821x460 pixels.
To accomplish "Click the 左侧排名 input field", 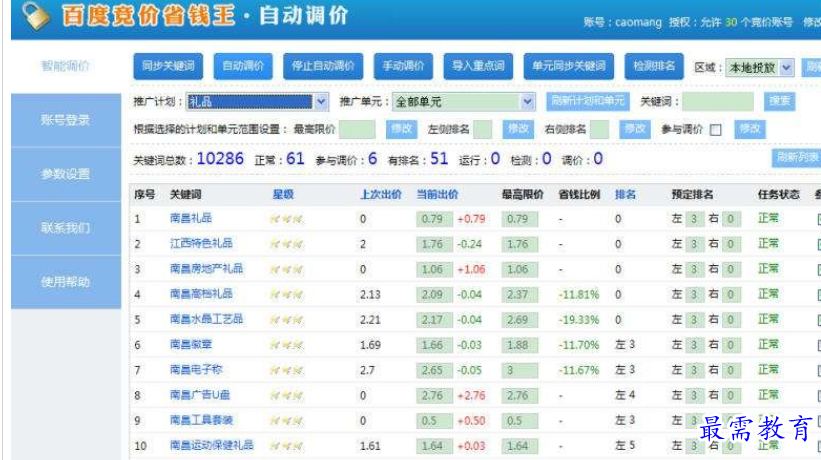I will pos(482,129).
